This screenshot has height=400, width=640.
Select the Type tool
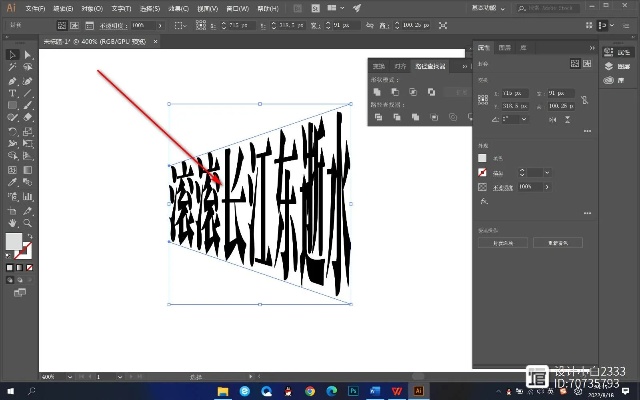tap(12, 93)
